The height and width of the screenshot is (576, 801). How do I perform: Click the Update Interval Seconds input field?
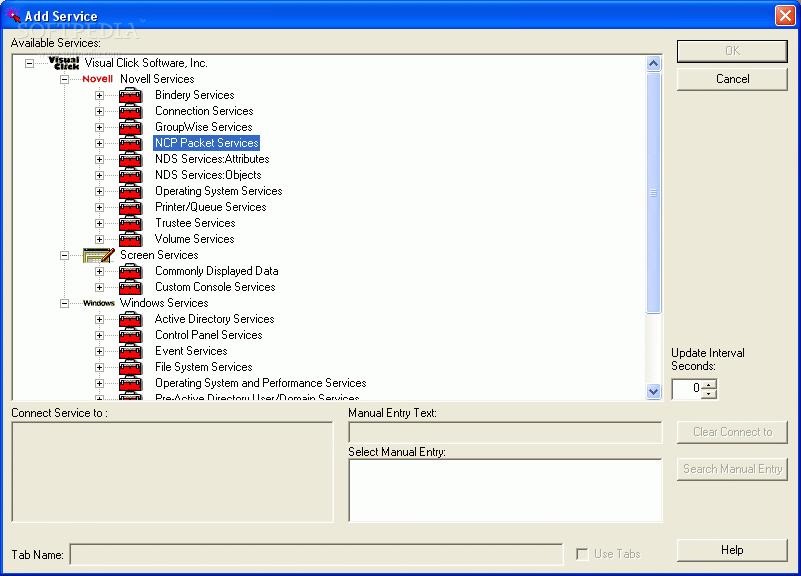[x=688, y=389]
